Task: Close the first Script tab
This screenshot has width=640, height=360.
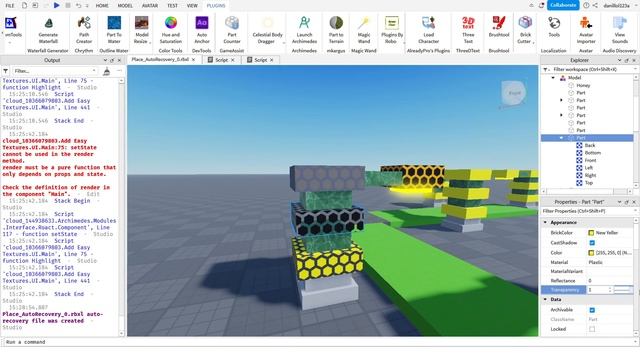Action: (x=233, y=60)
